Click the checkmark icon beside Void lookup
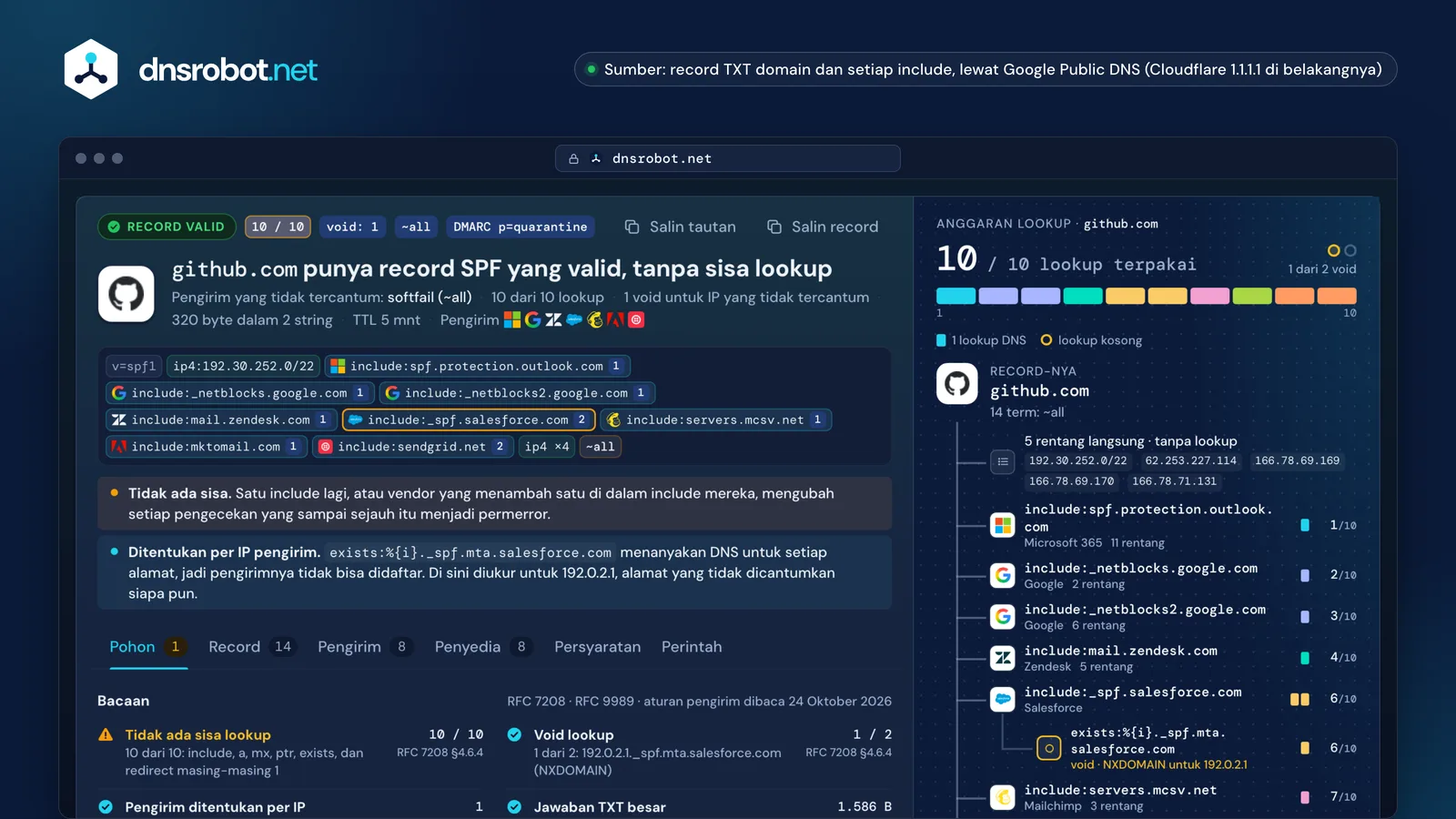 click(x=514, y=734)
